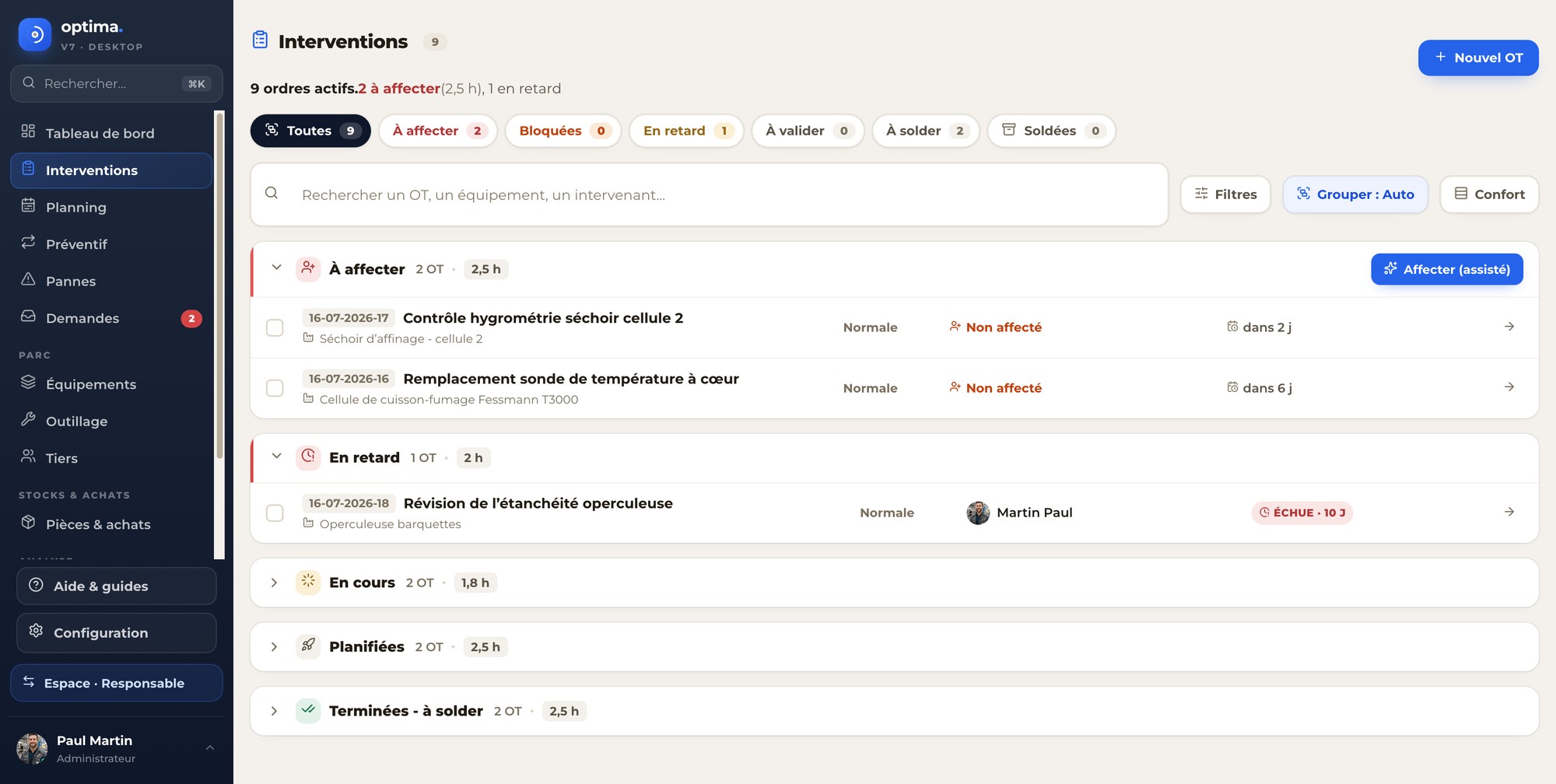Click the Nouvel OT button
This screenshot has width=1556, height=784.
[1478, 58]
